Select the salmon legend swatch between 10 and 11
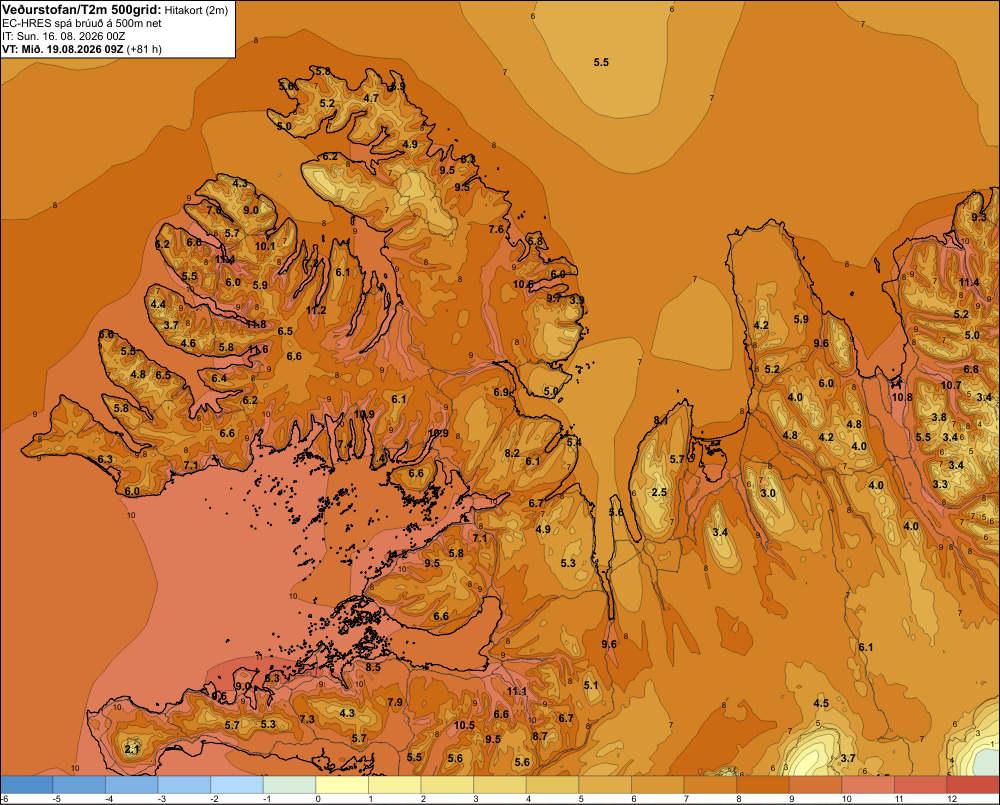The height and width of the screenshot is (805, 1000). pos(868,784)
